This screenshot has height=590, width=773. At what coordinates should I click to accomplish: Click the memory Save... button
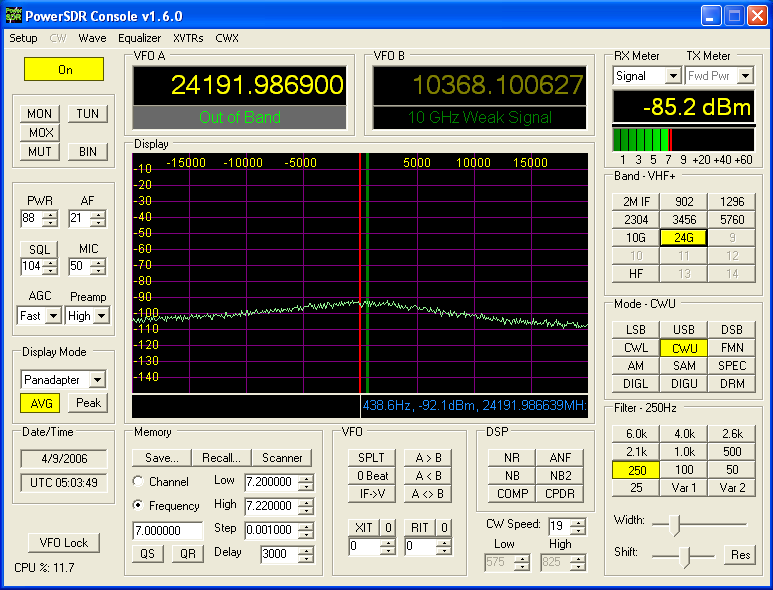click(x=162, y=458)
